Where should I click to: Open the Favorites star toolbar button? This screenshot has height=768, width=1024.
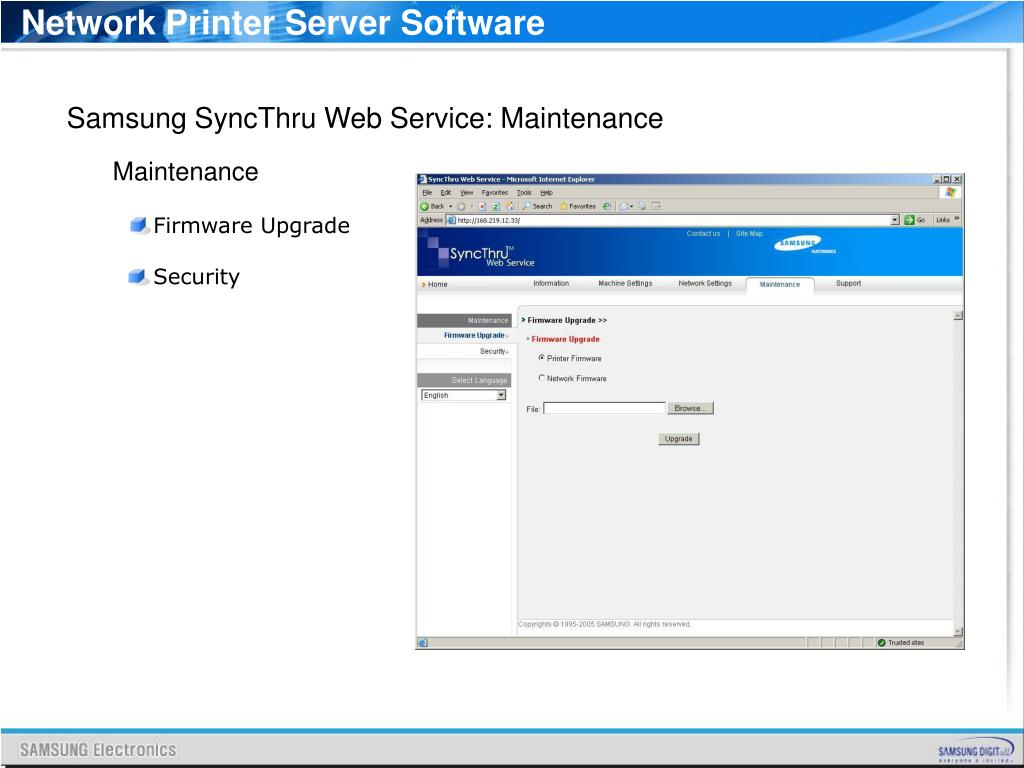(577, 206)
